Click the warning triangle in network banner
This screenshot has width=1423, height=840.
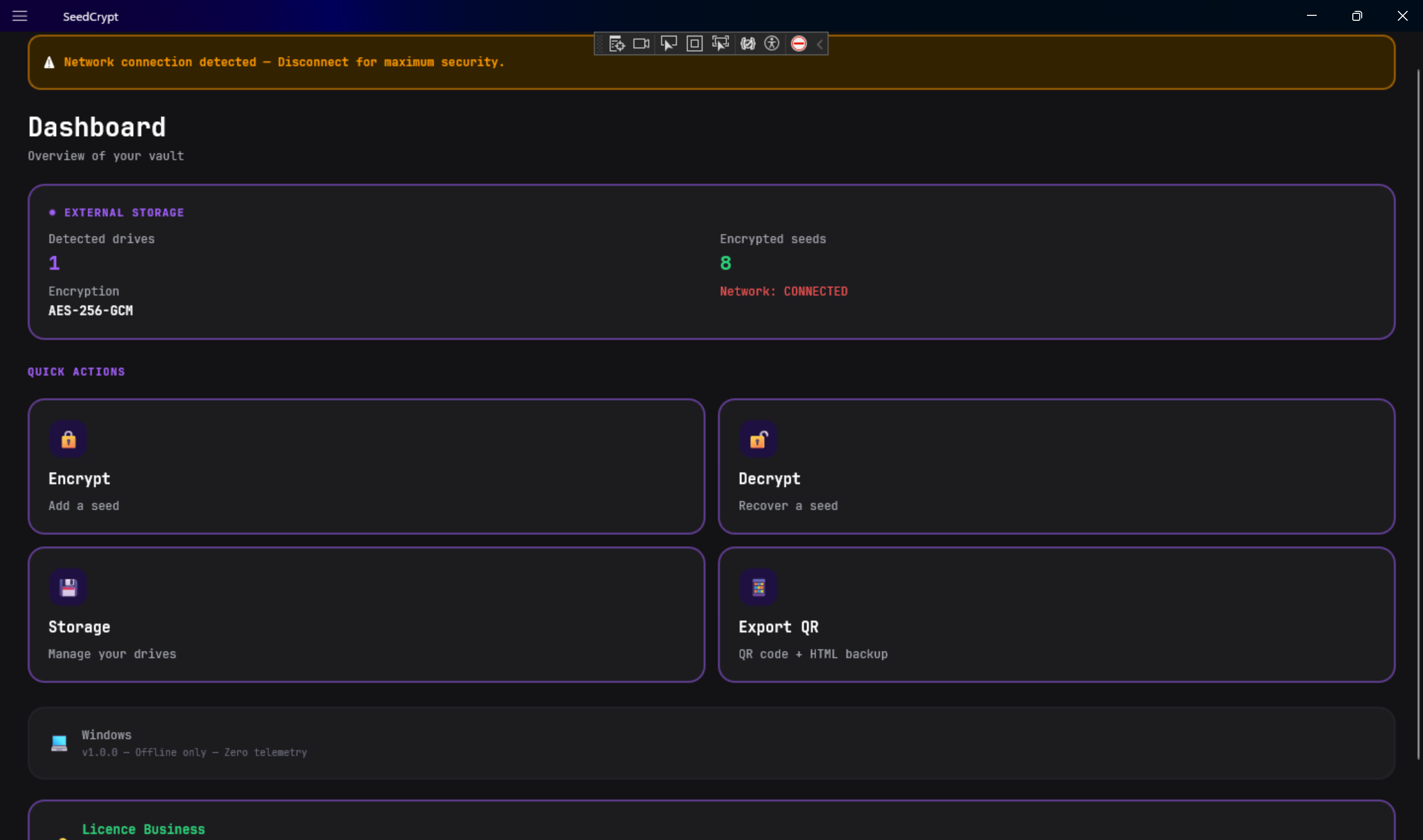(49, 62)
